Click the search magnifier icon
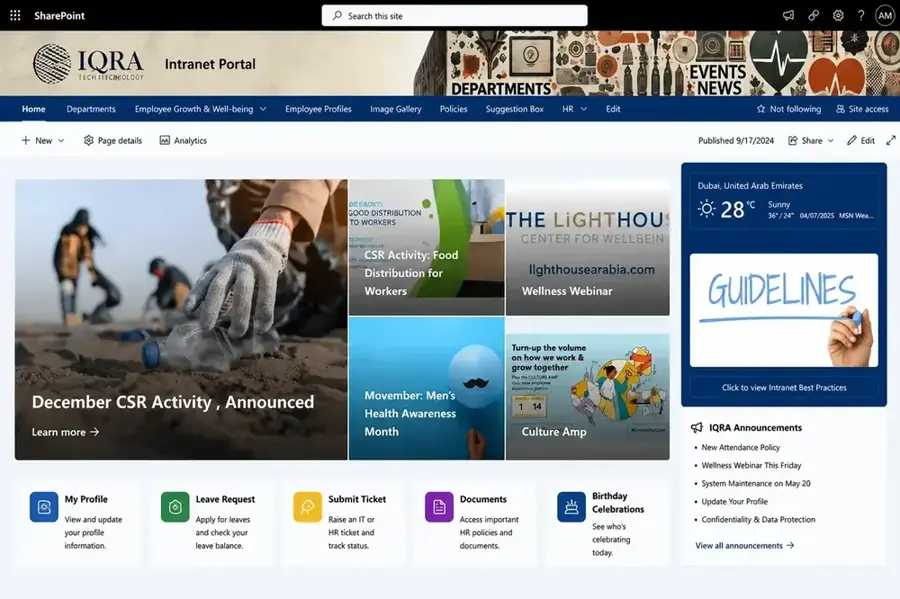 [337, 15]
